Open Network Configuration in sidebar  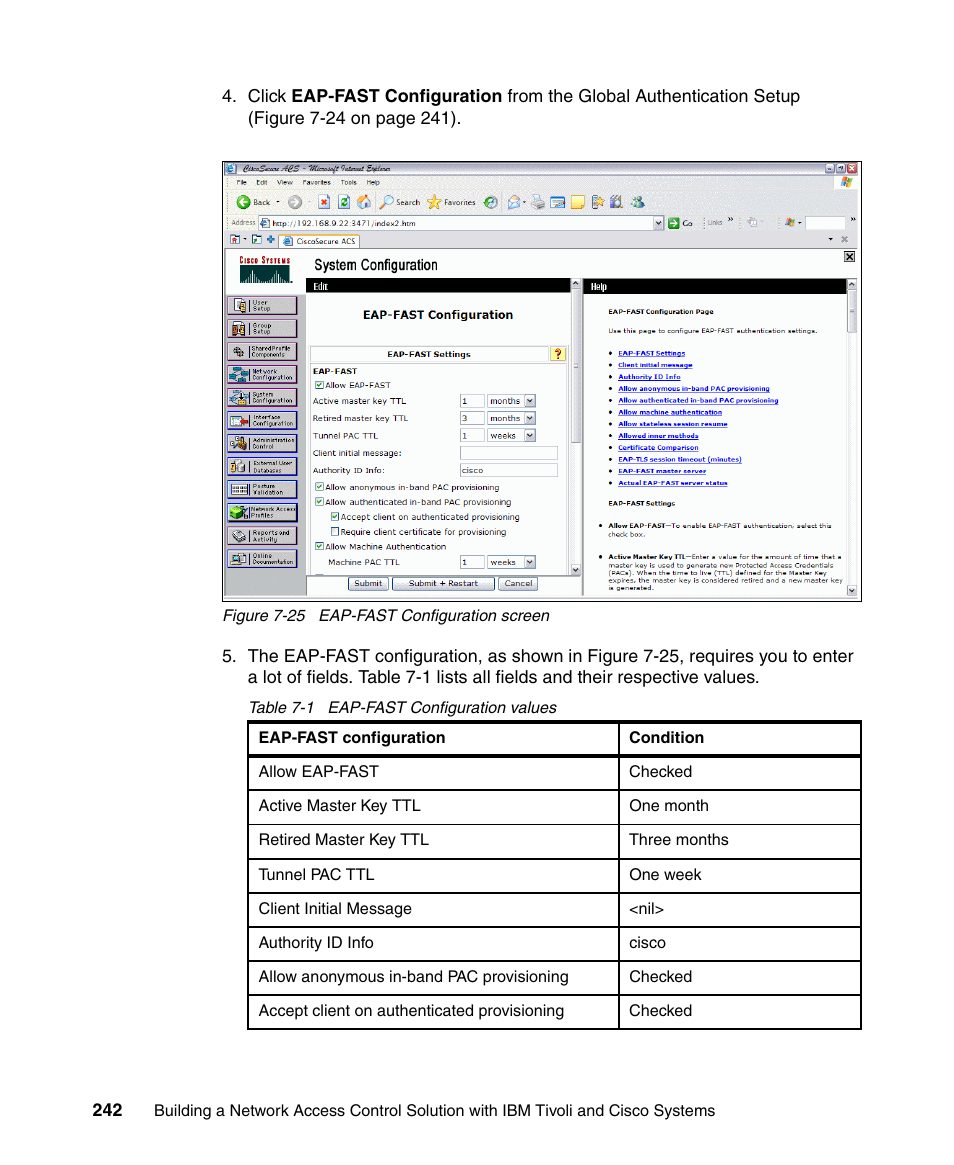point(262,374)
